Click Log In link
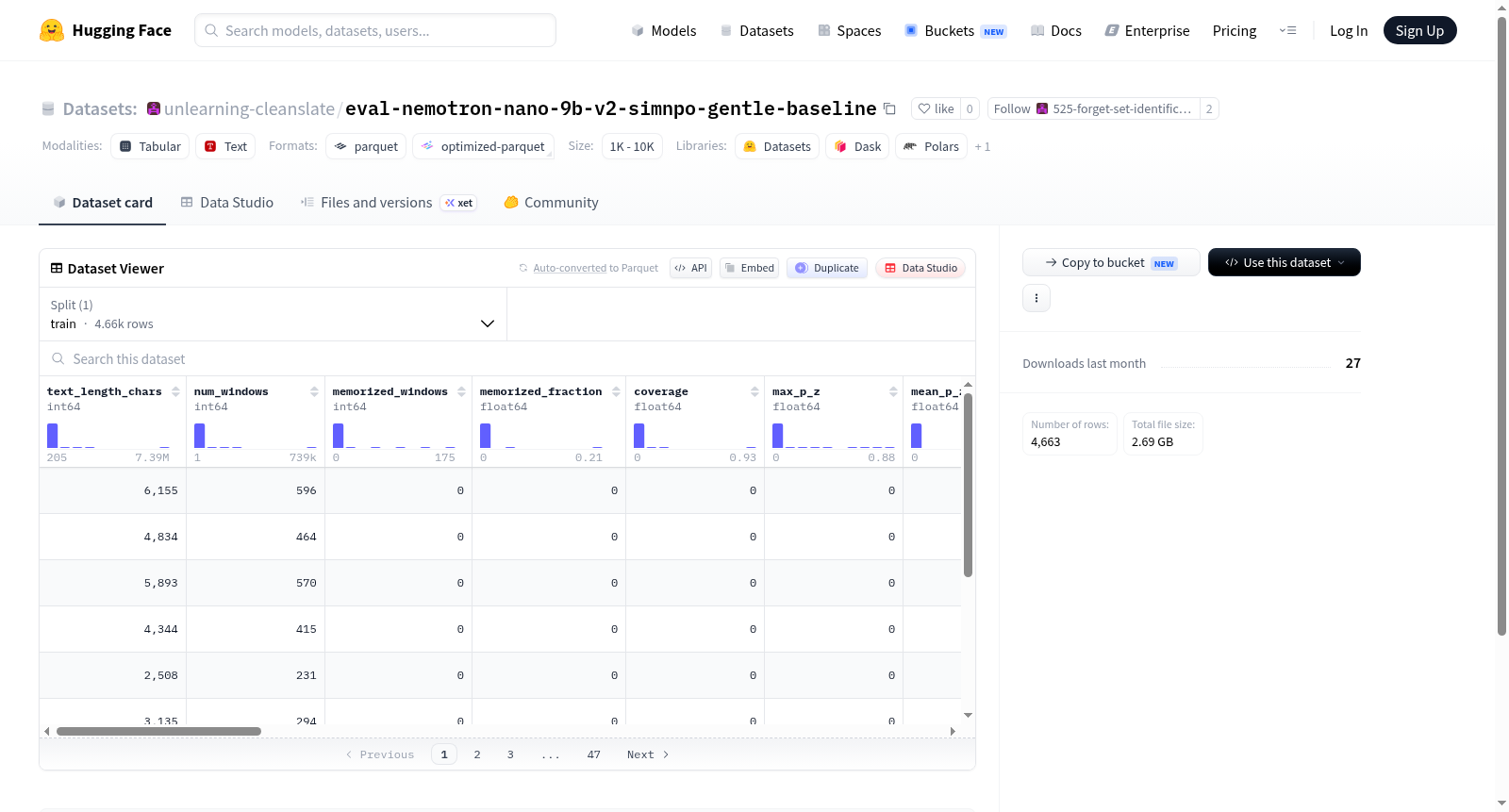 pyautogui.click(x=1348, y=30)
